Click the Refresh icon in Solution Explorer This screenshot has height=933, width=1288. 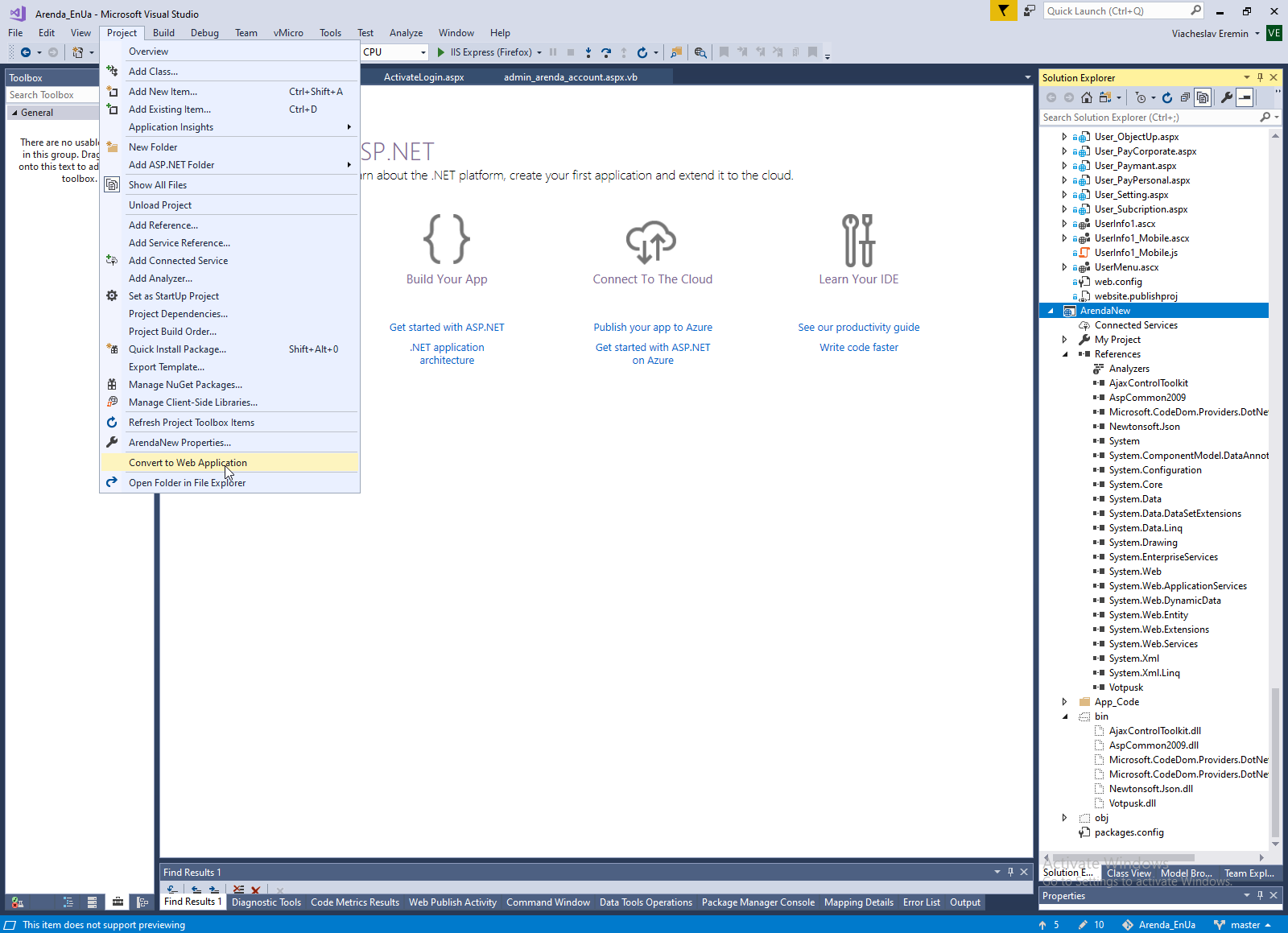click(1167, 97)
